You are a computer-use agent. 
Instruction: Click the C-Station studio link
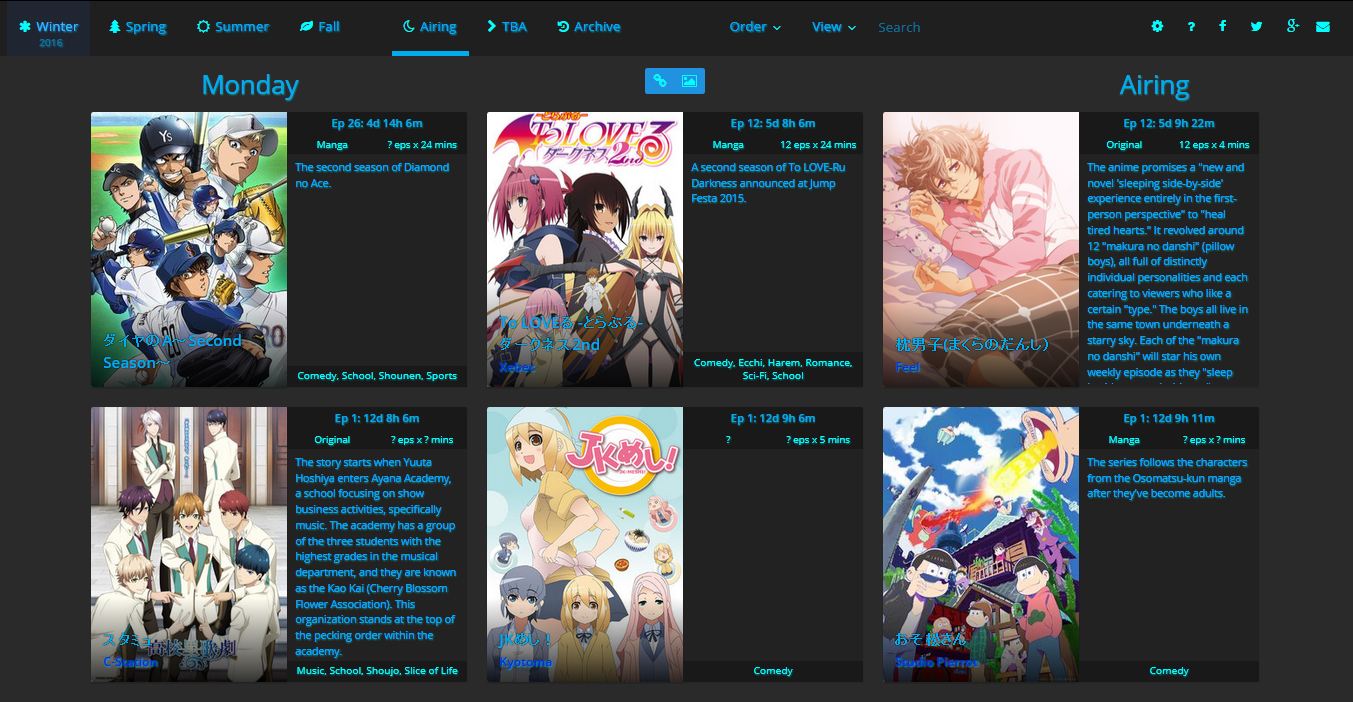(x=131, y=662)
